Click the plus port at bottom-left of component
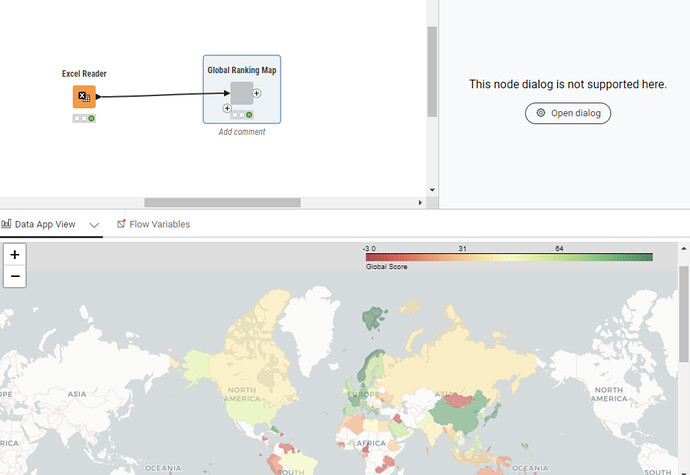 coord(227,107)
